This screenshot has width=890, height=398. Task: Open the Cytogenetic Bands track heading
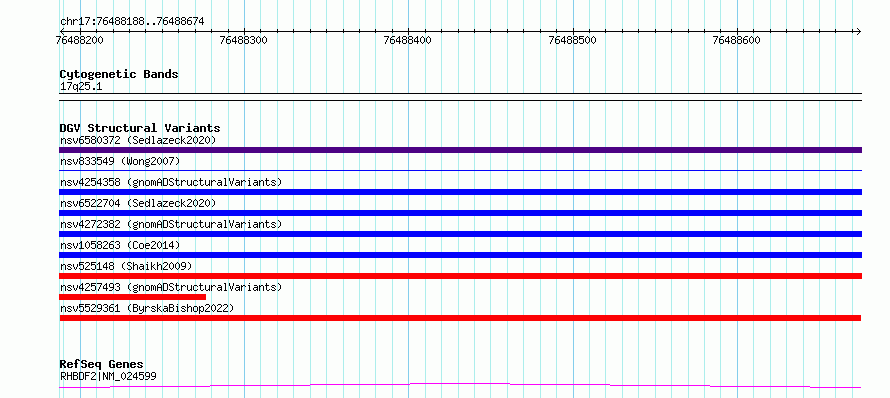(119, 74)
